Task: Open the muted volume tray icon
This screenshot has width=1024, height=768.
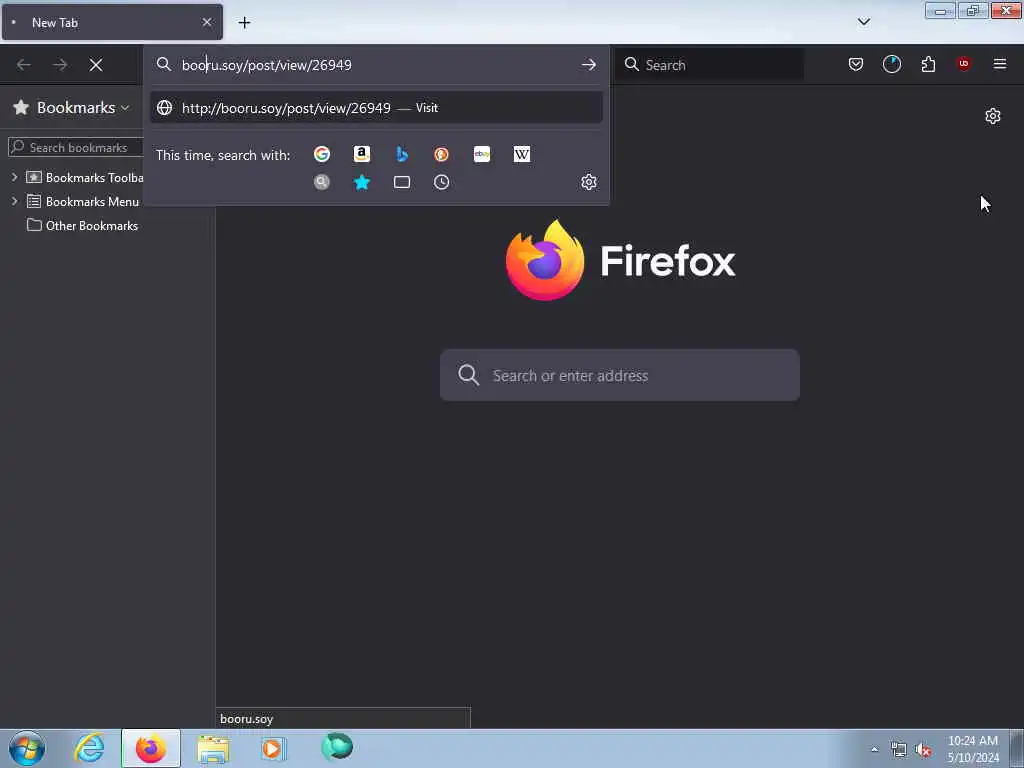Action: (x=923, y=750)
